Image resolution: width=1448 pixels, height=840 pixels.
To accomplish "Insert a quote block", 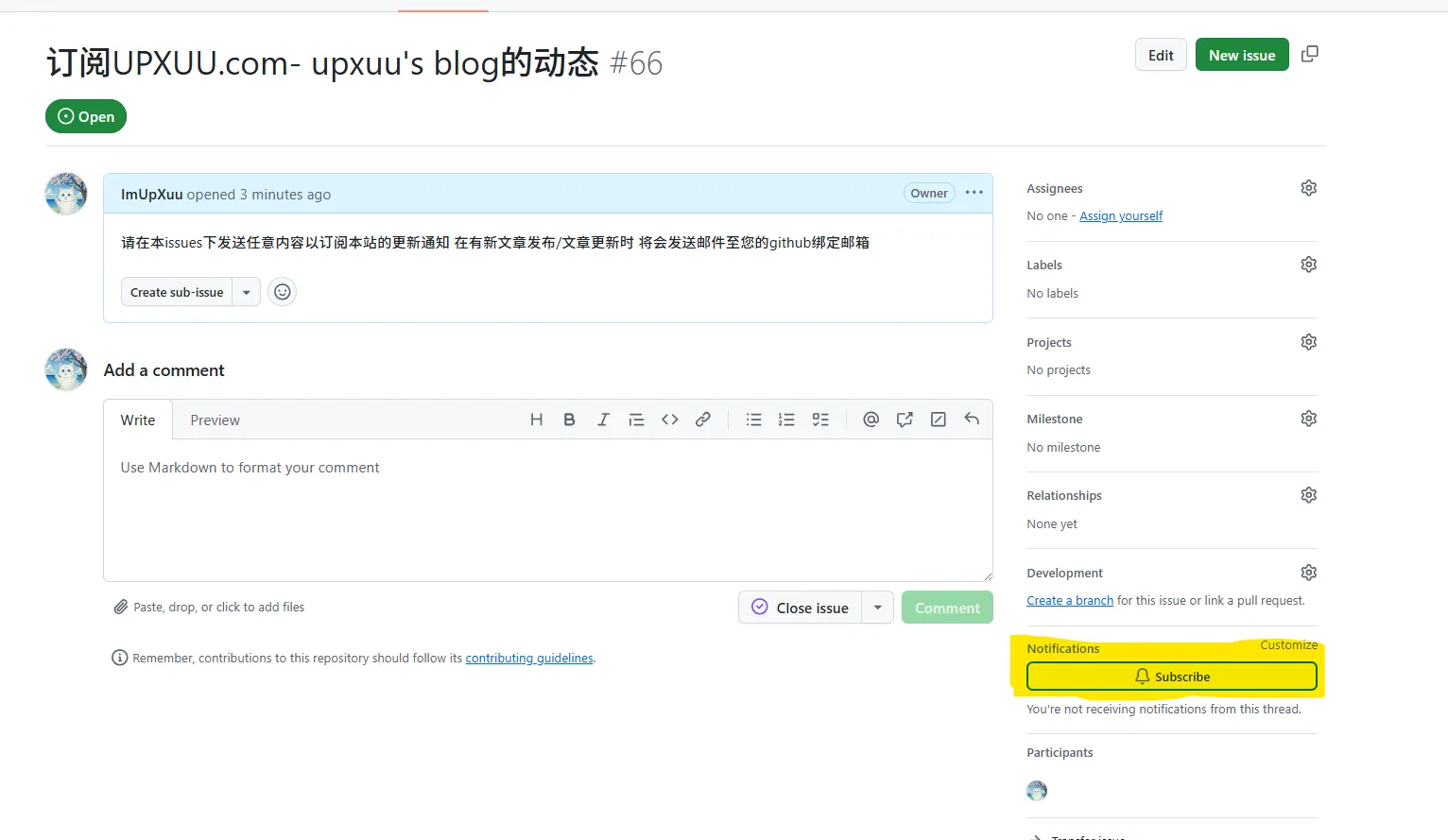I will pos(636,420).
